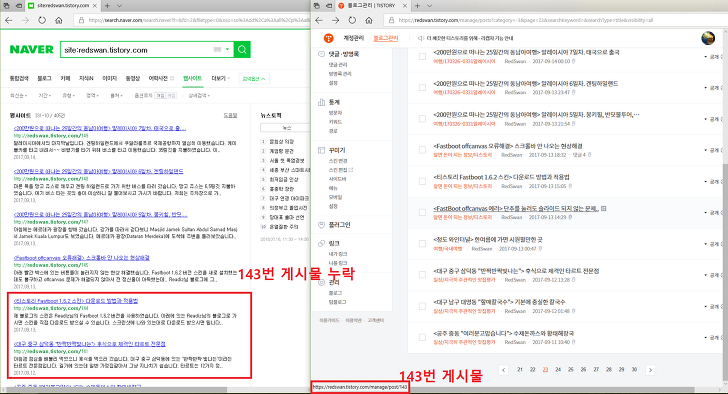Reload the Naver search page
The image size is (728, 394).
(42, 20)
